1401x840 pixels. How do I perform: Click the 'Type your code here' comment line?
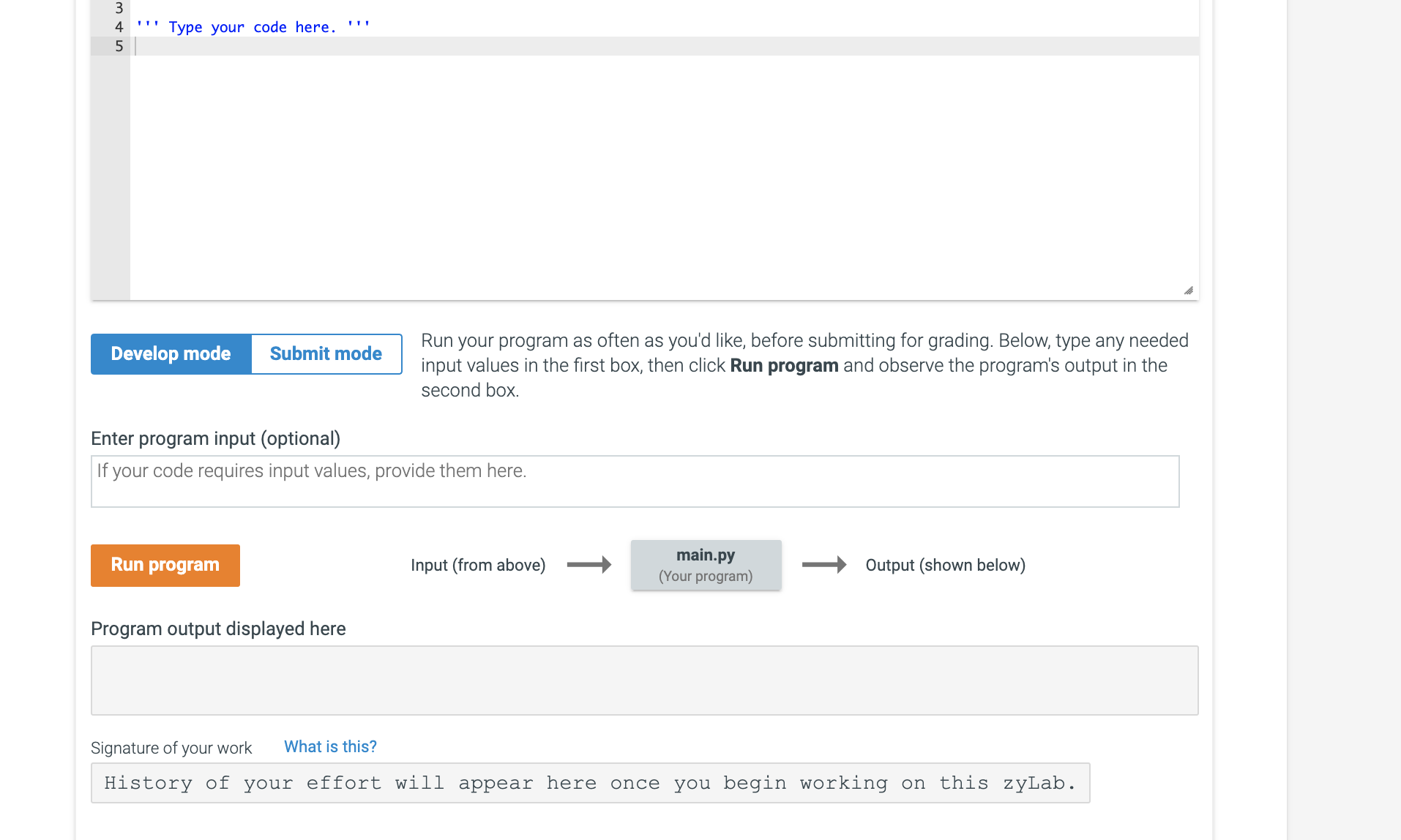[253, 27]
